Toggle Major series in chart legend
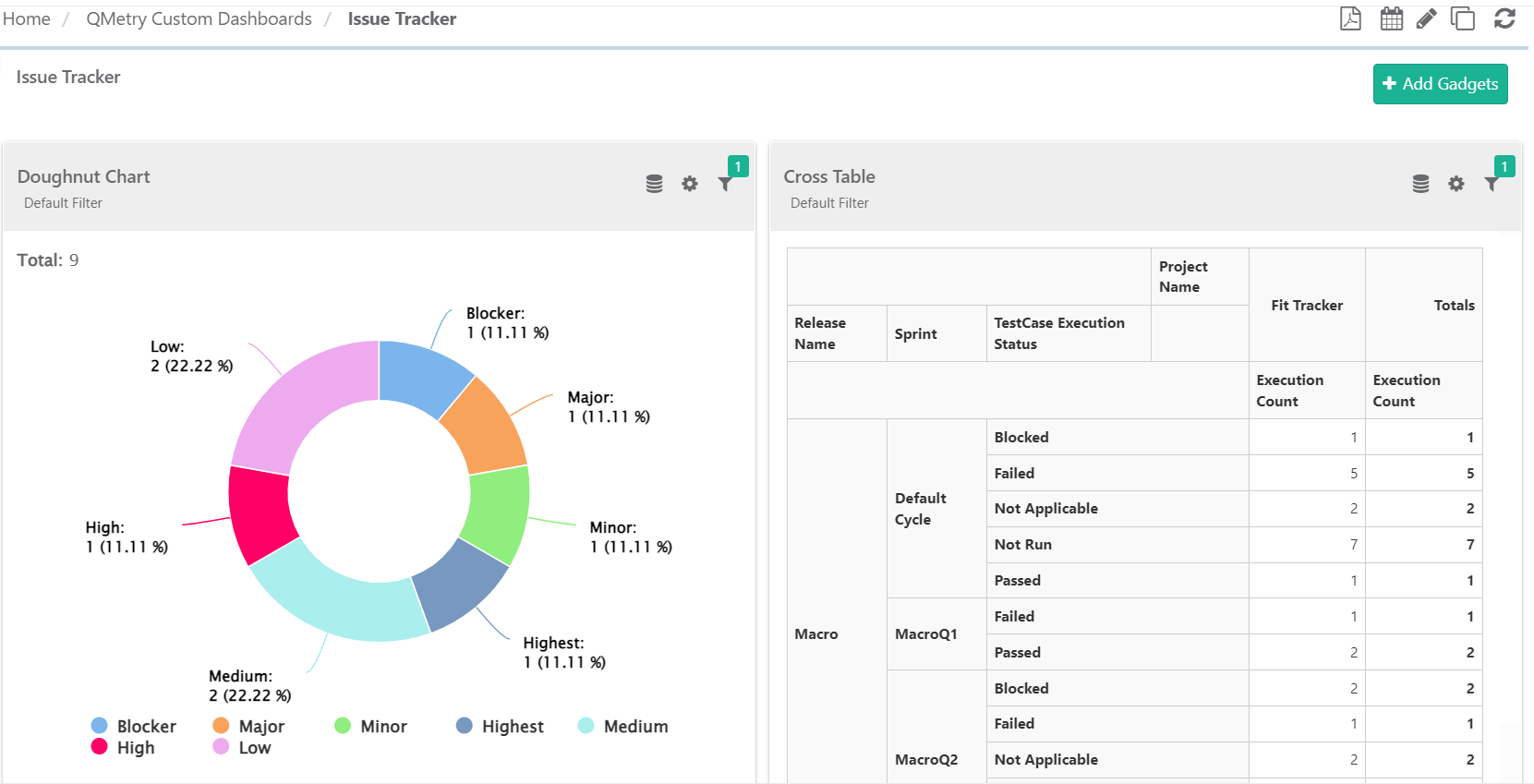The image size is (1534, 784). coord(249,727)
